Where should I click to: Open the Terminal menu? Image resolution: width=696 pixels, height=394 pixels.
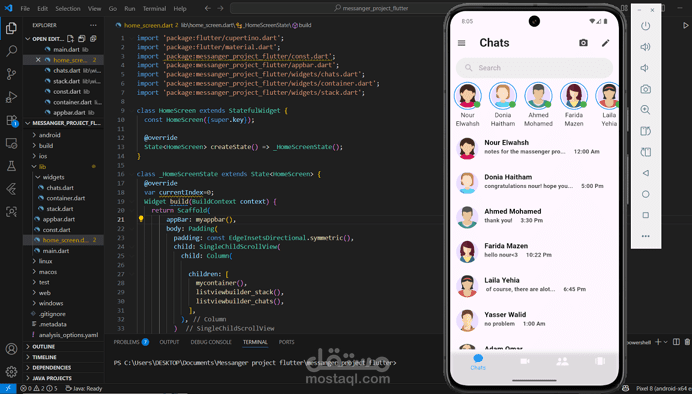point(154,8)
